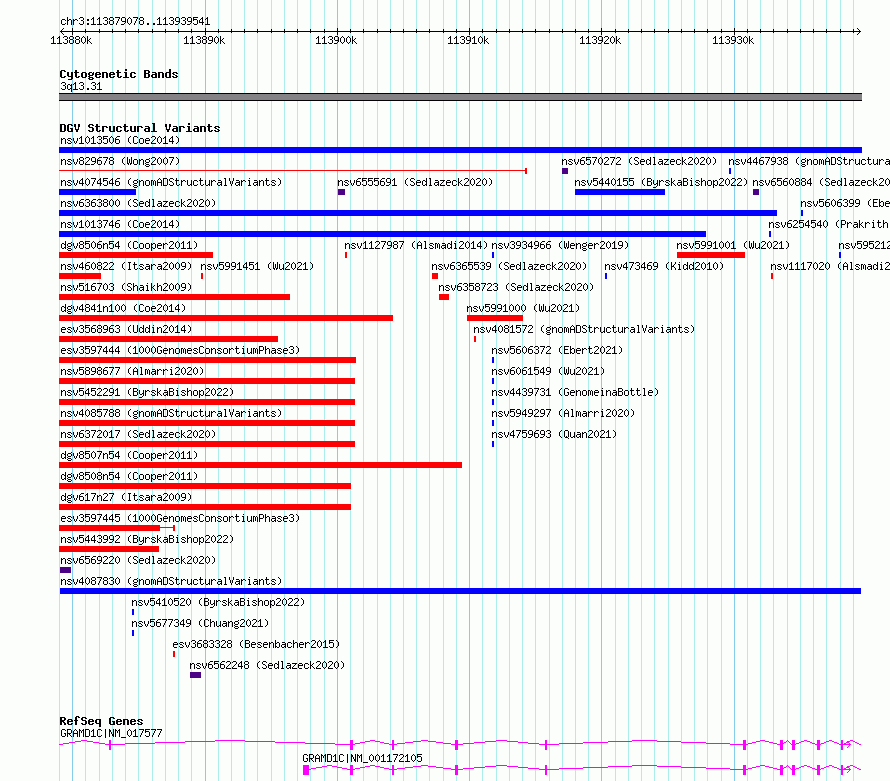Click esv3597445 (1000GenomesConsortiumPhase3) label

click(x=180, y=518)
